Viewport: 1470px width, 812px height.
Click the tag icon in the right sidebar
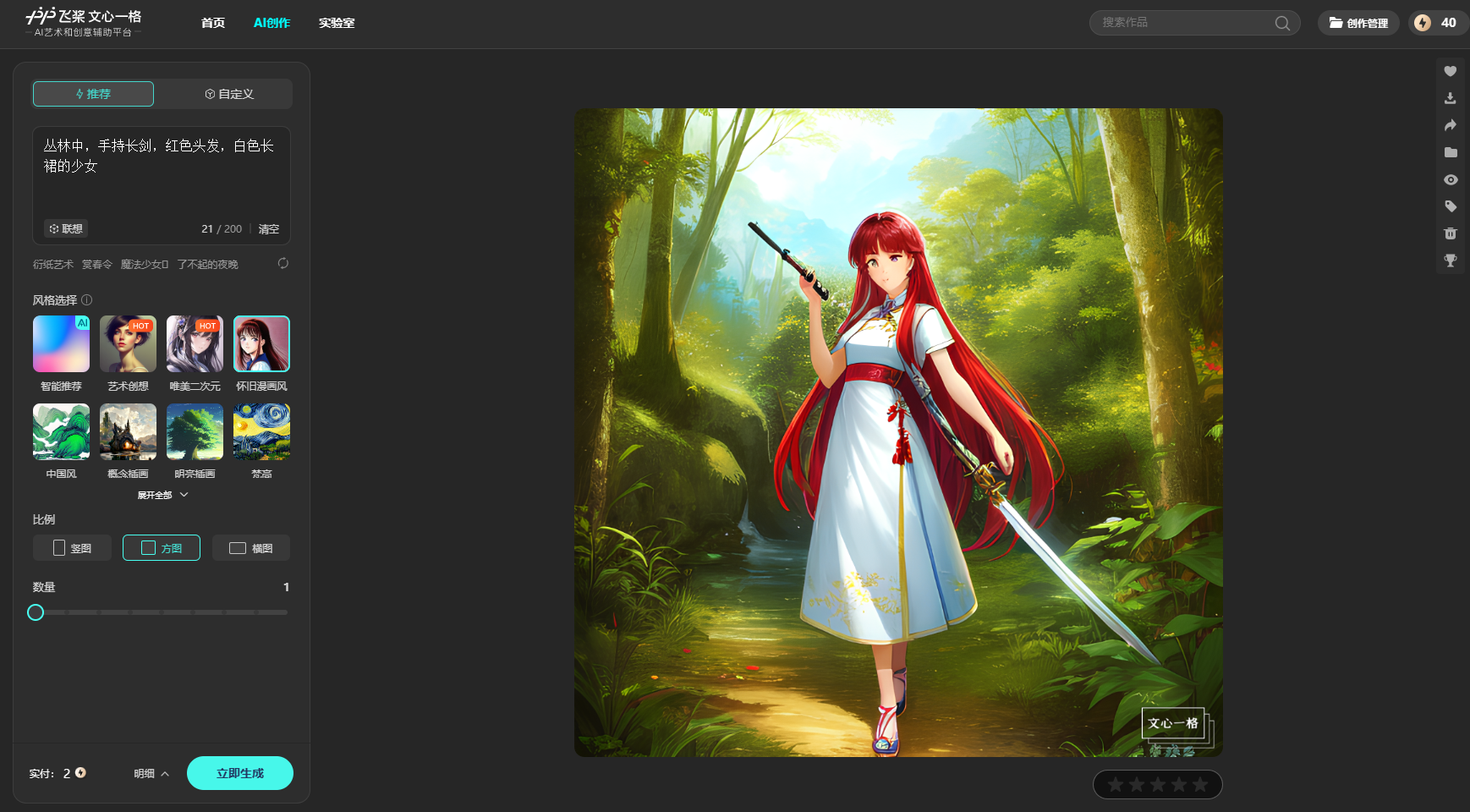pos(1450,206)
